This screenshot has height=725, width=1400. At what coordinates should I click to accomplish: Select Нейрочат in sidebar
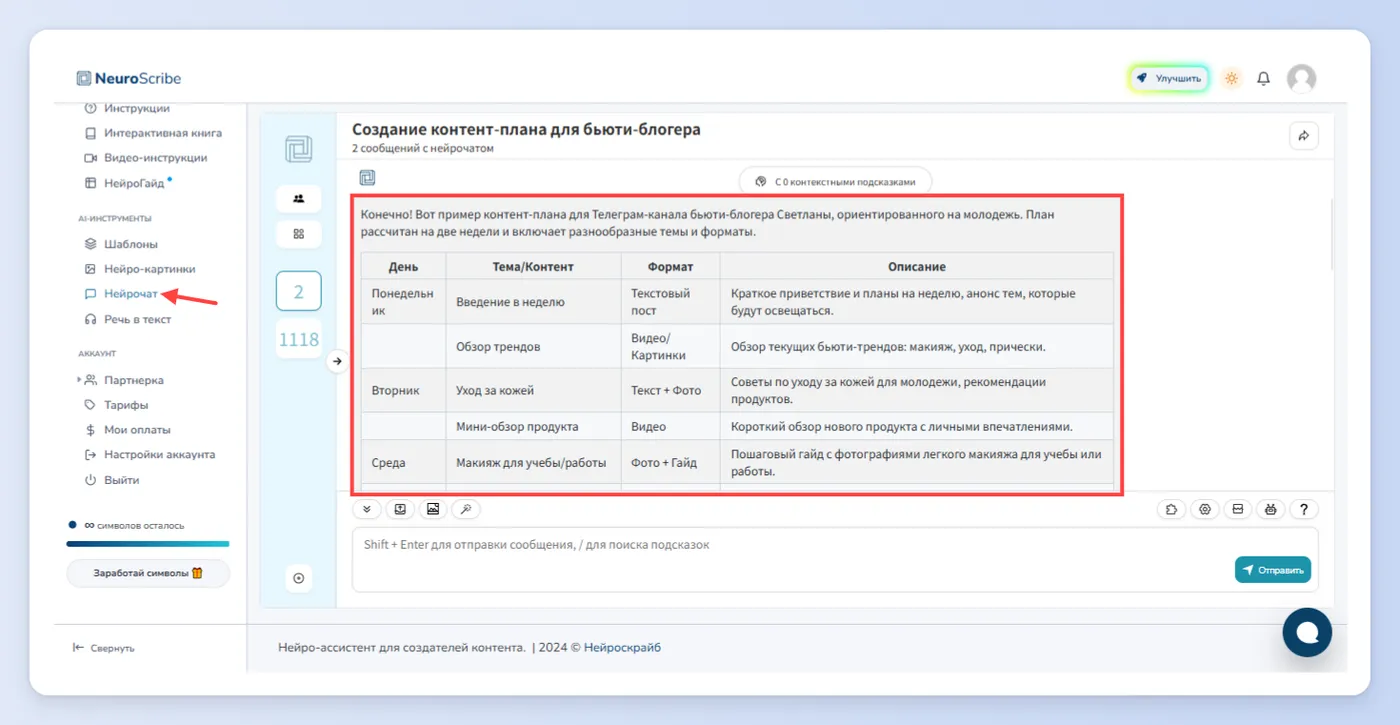click(x=120, y=294)
